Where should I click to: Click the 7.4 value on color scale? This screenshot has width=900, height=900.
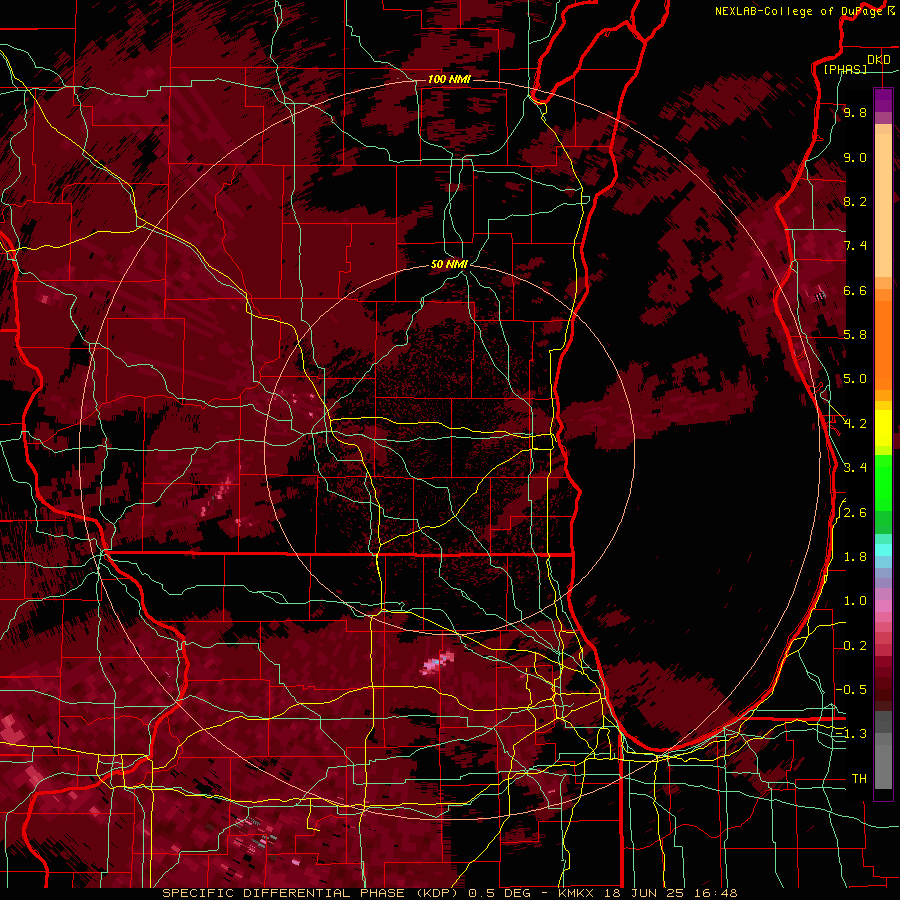pos(855,246)
